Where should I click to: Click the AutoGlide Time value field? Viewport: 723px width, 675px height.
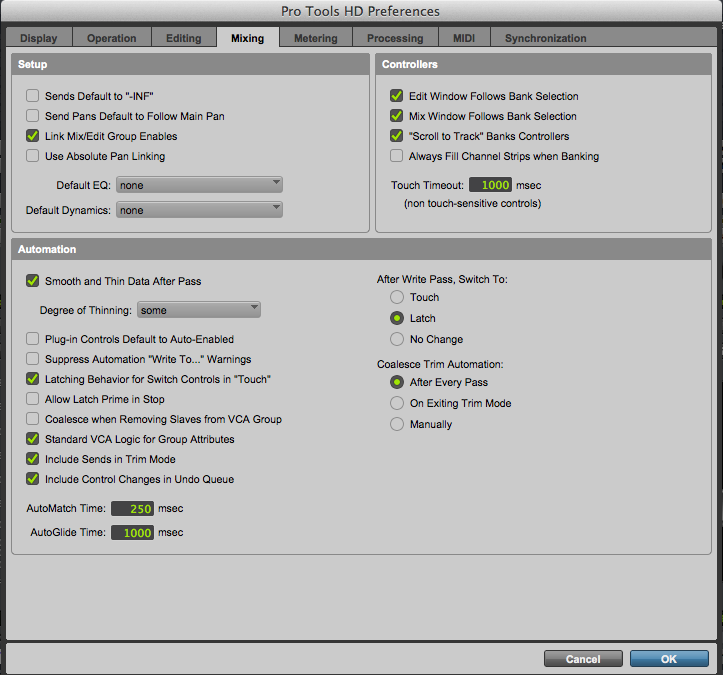point(132,533)
